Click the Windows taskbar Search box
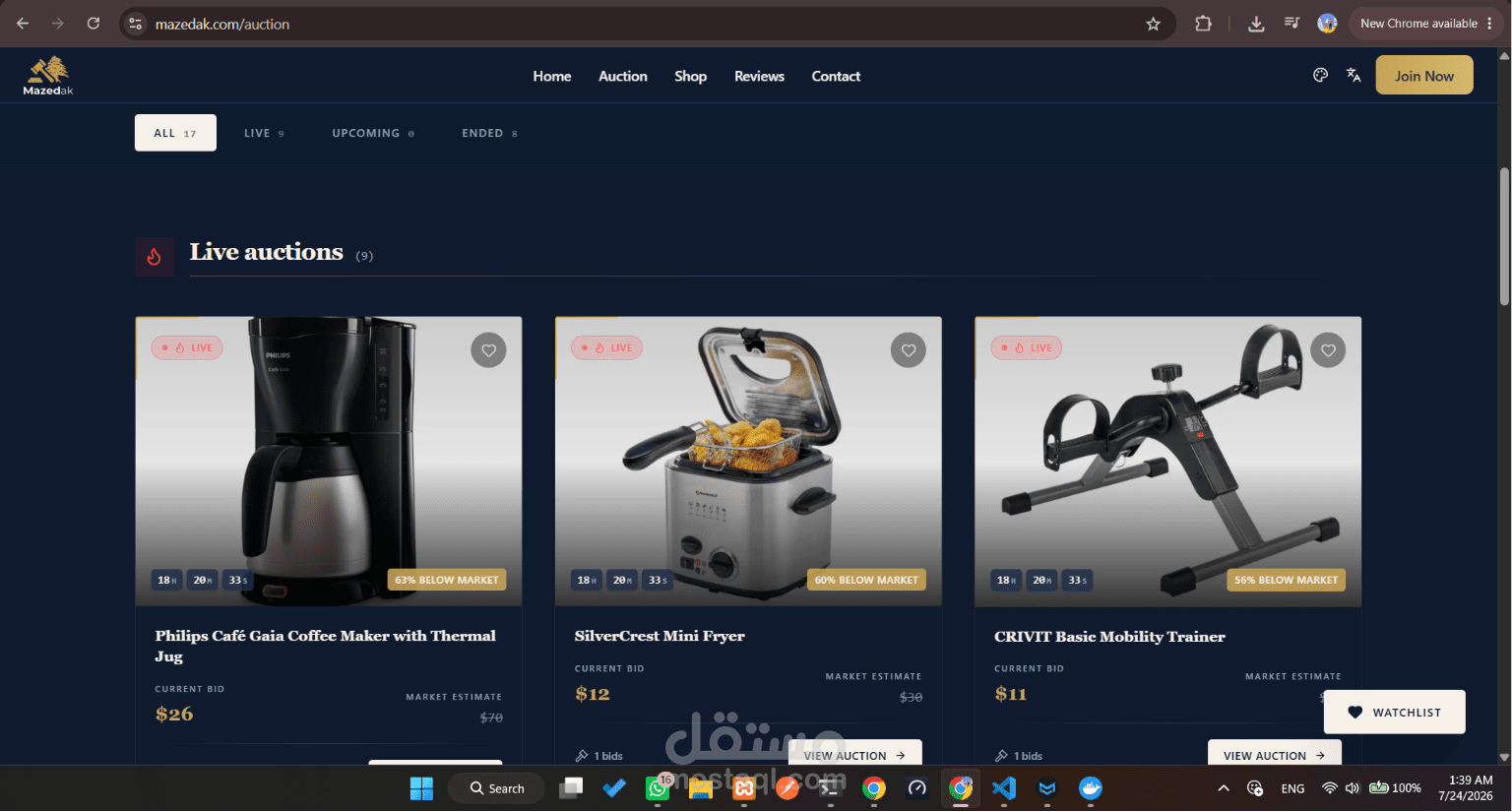This screenshot has width=1512, height=812. pyautogui.click(x=496, y=788)
